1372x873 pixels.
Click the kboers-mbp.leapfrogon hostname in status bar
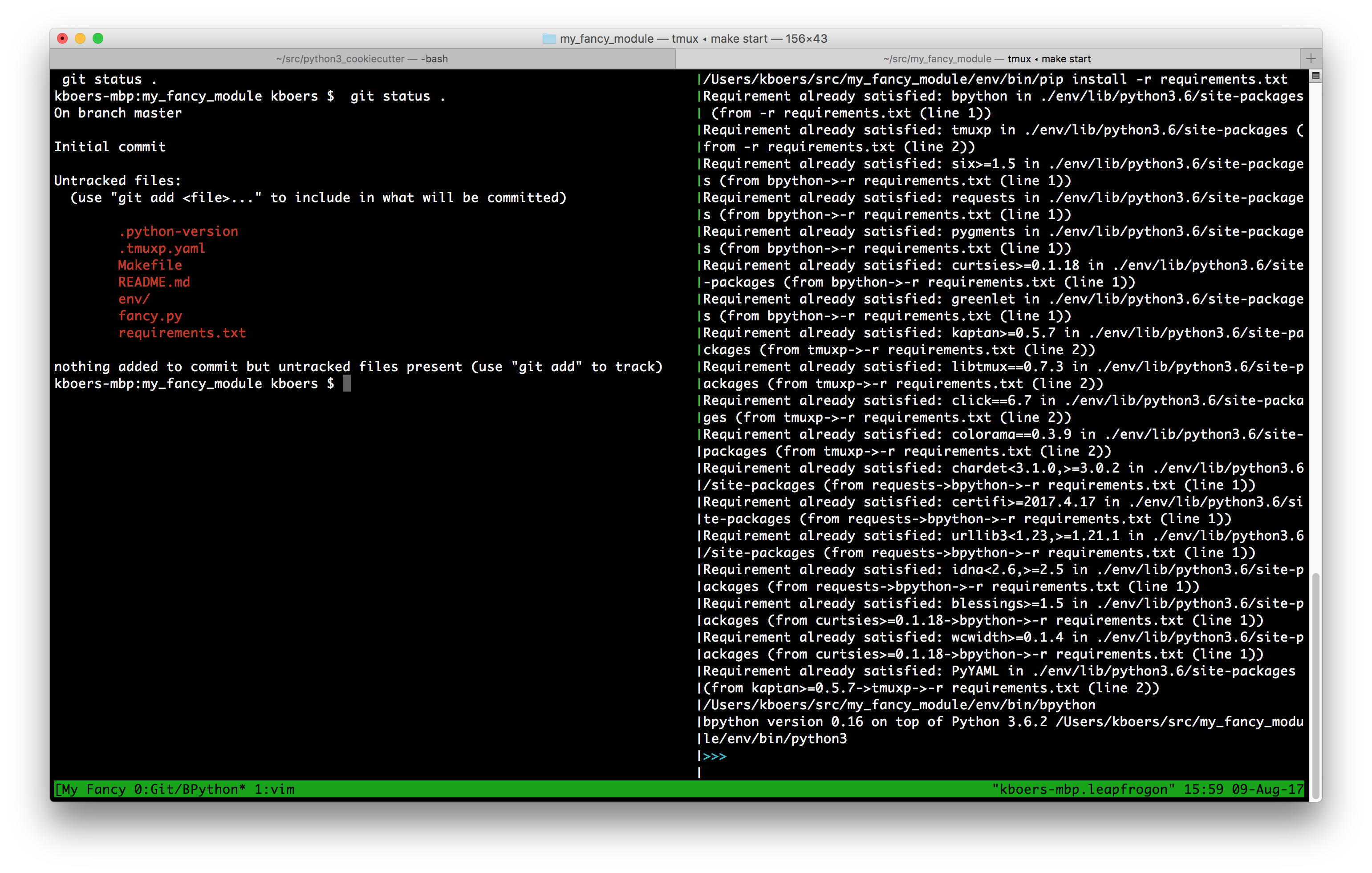tap(1083, 789)
